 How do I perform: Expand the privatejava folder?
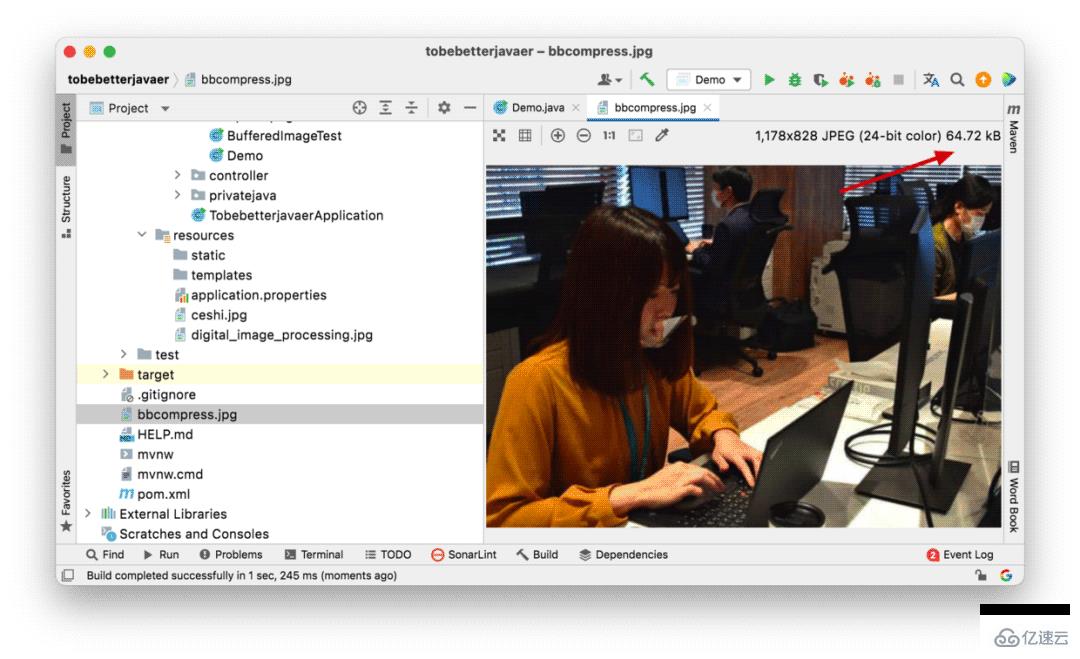177,195
